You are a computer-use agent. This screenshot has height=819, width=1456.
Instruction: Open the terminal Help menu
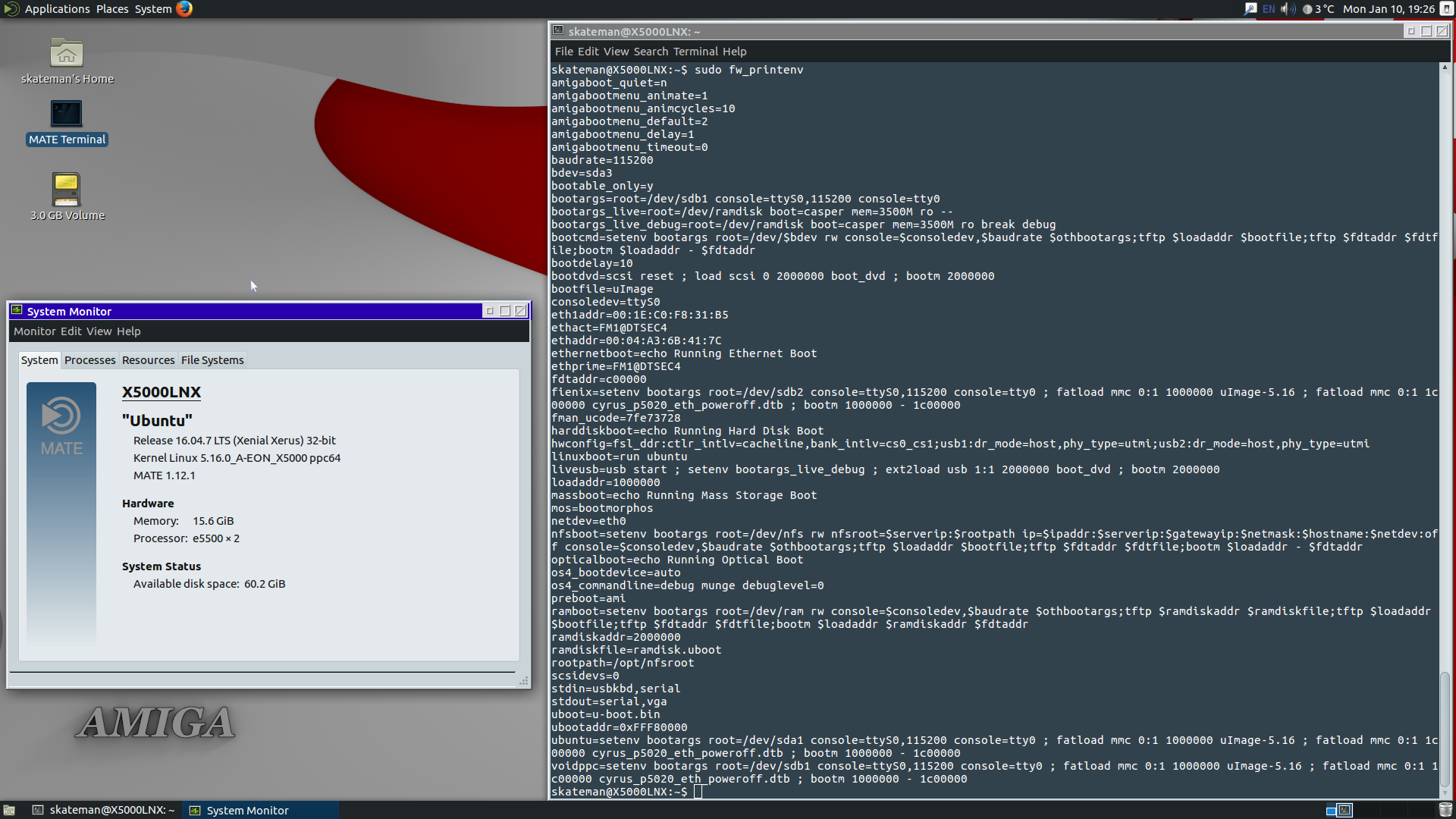734,52
